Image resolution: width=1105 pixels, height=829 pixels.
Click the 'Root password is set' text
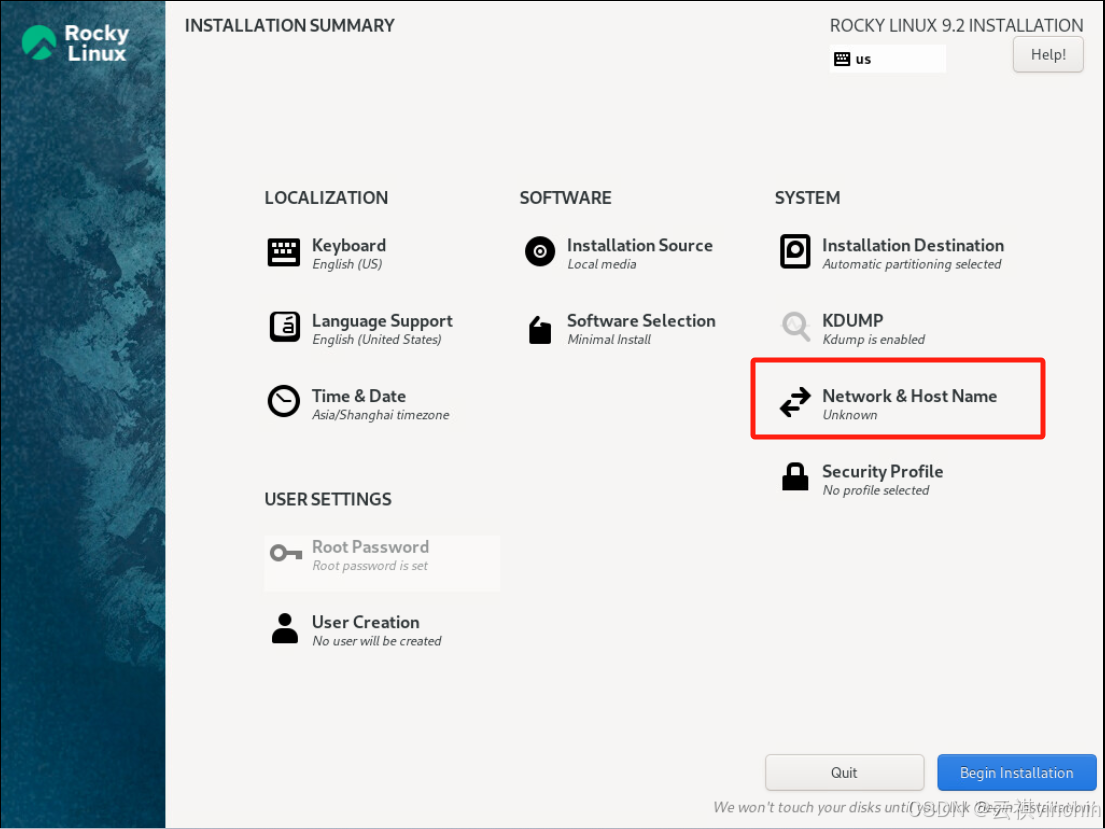370,566
